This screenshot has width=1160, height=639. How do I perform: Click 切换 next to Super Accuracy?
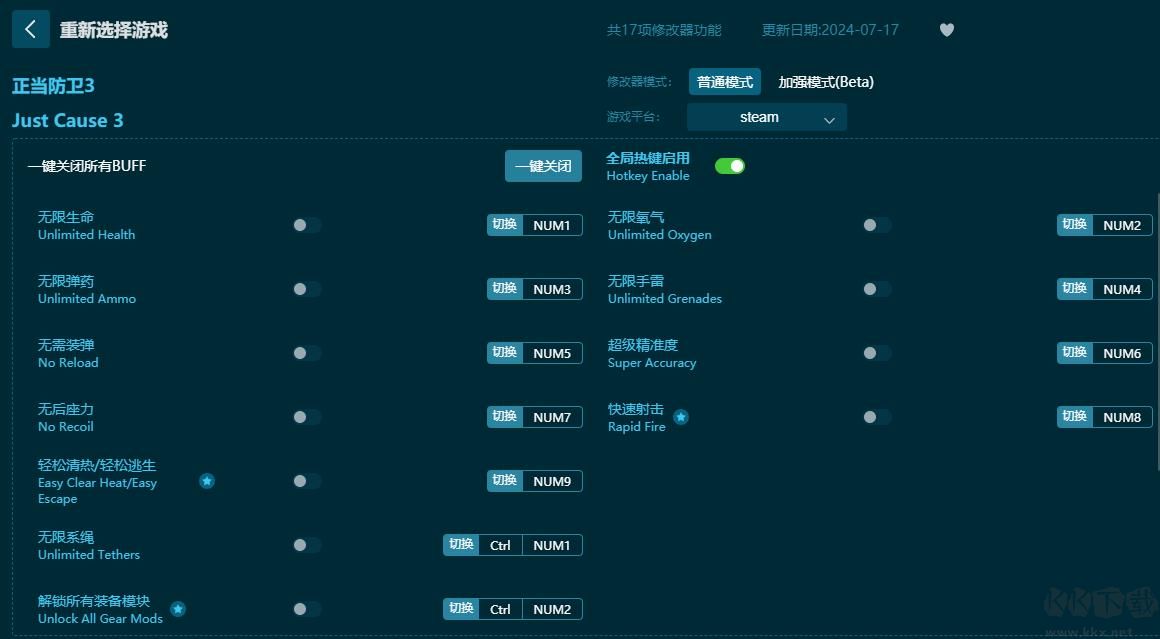1075,353
